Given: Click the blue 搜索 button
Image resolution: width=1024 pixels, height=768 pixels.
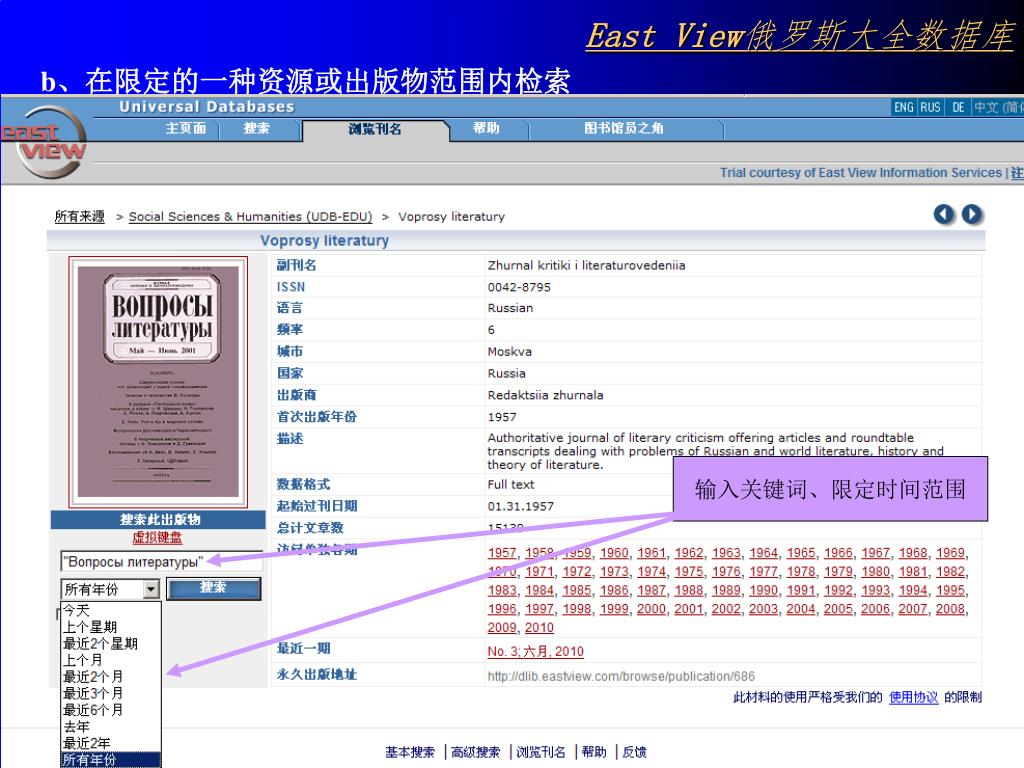Looking at the screenshot, I should tap(214, 588).
